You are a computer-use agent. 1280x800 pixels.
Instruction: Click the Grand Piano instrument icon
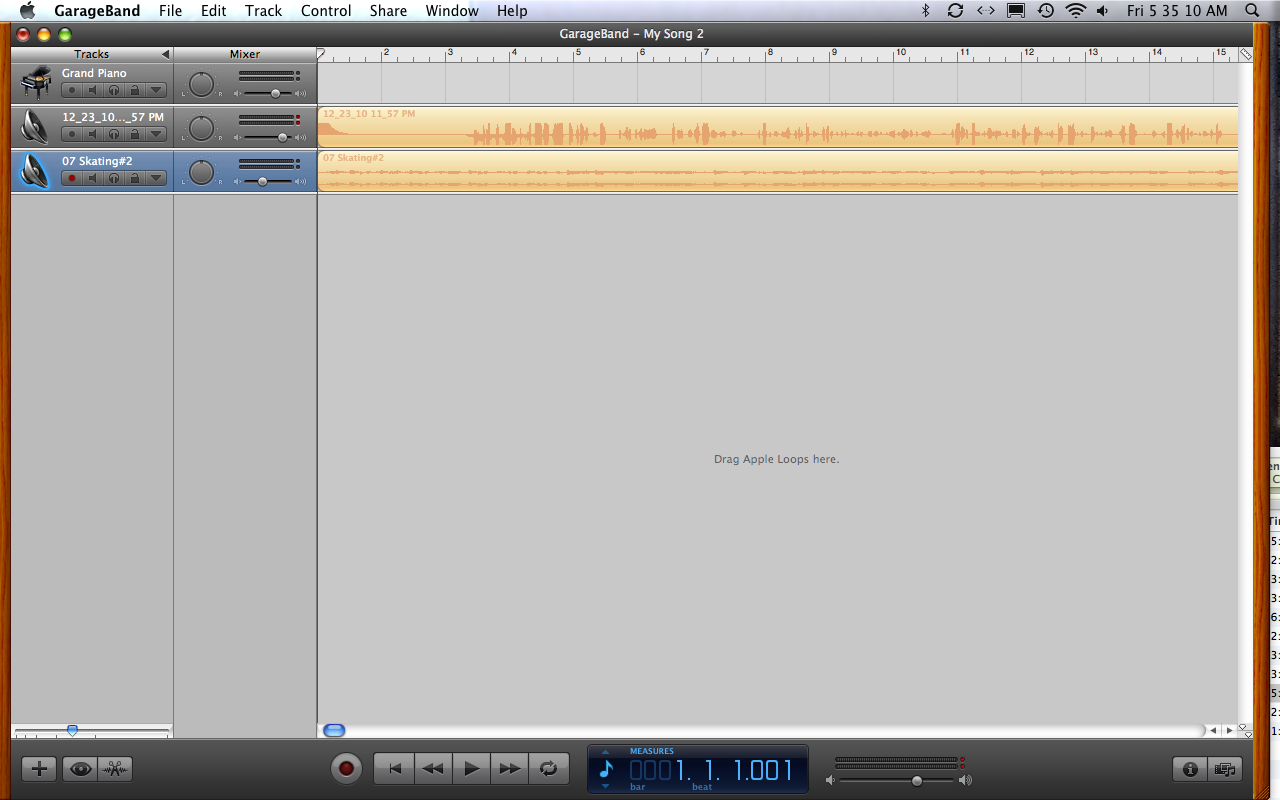(x=36, y=83)
